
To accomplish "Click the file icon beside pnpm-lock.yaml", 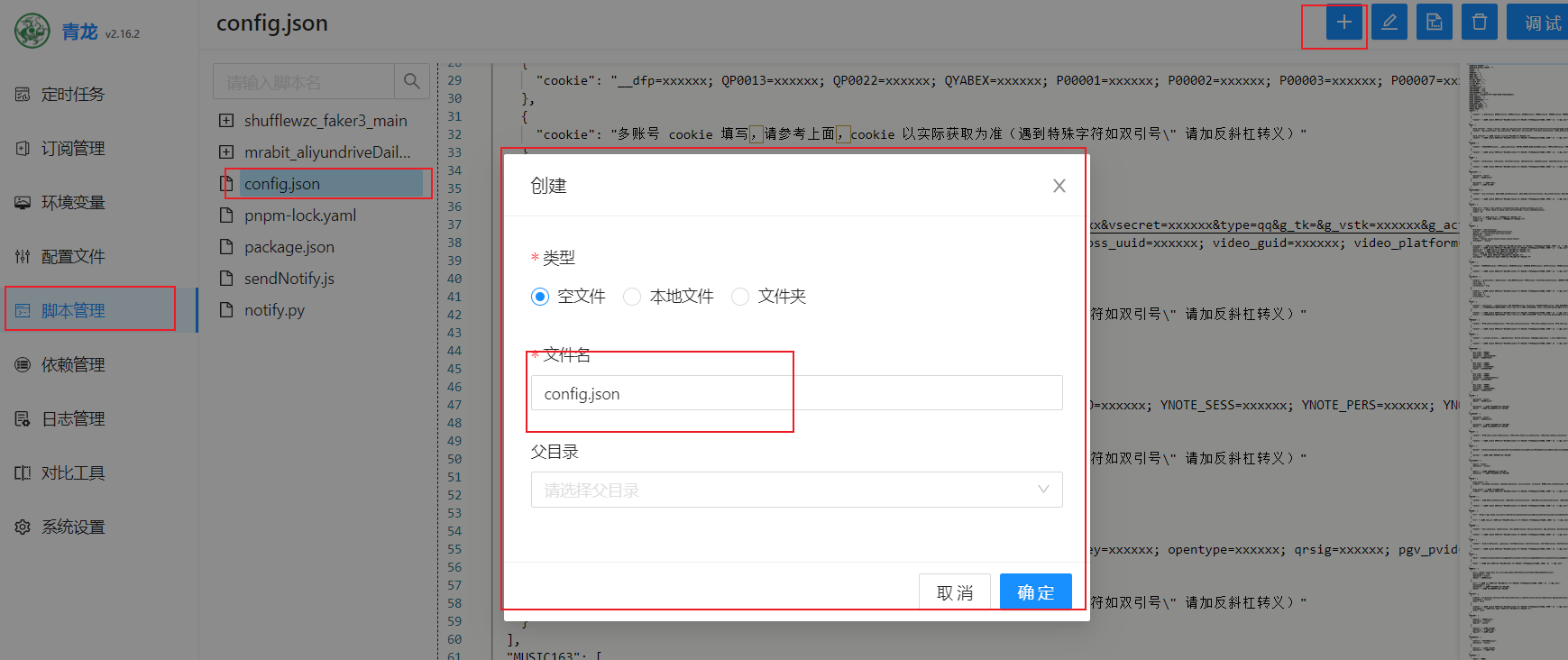I will (226, 215).
